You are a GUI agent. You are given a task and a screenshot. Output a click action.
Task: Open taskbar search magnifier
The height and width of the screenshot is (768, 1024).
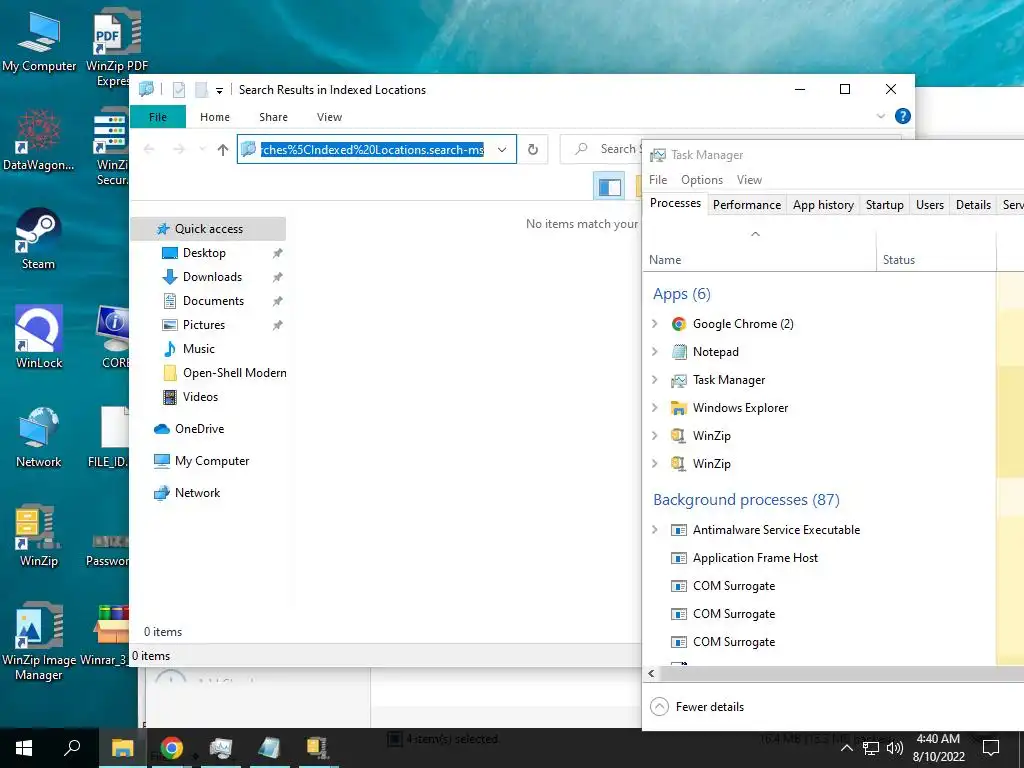pyautogui.click(x=72, y=748)
